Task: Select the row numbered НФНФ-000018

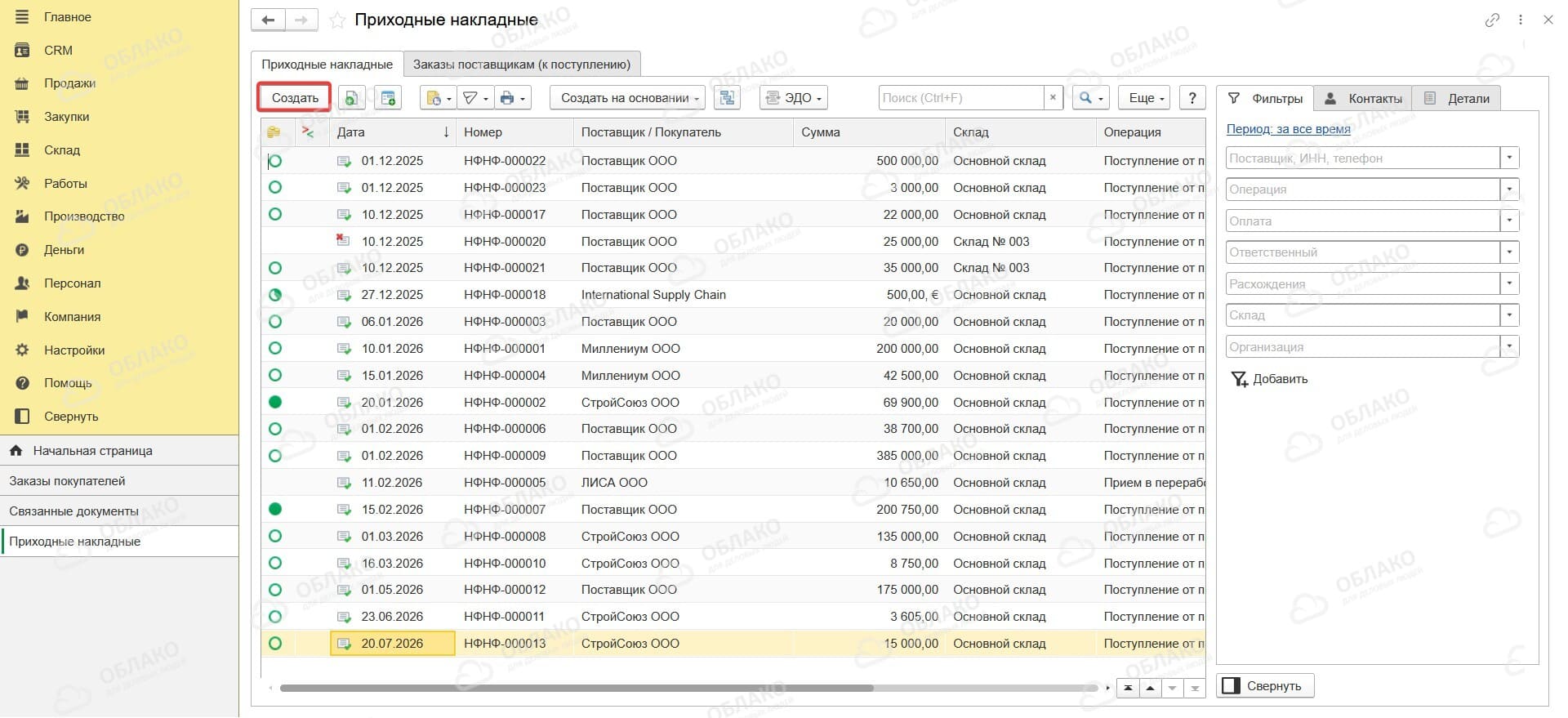Action: tap(733, 295)
